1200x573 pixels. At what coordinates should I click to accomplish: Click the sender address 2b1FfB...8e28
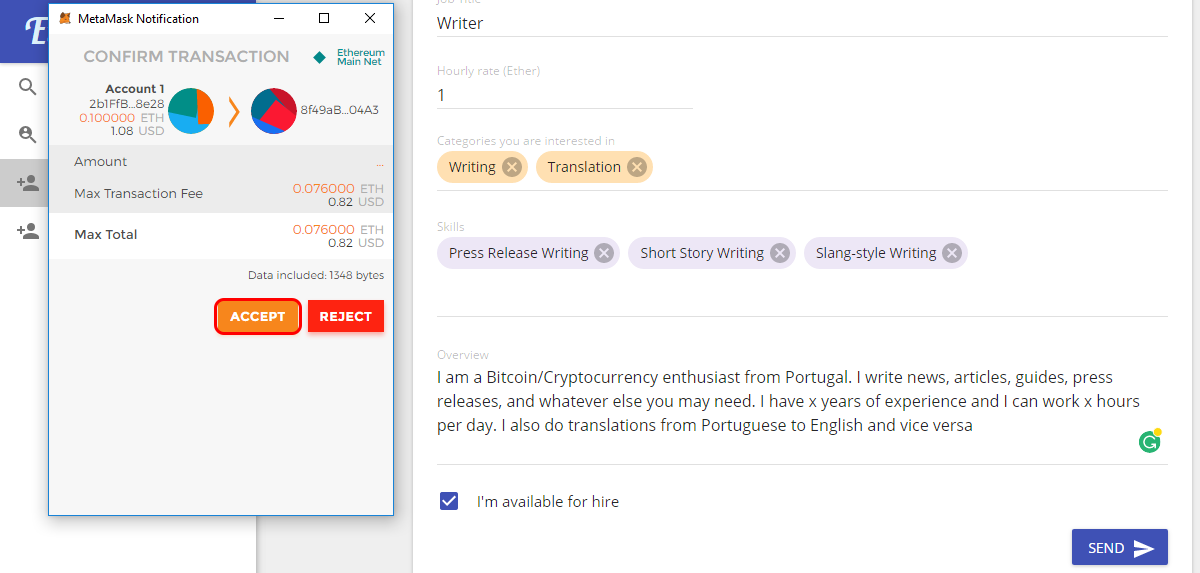tap(126, 103)
